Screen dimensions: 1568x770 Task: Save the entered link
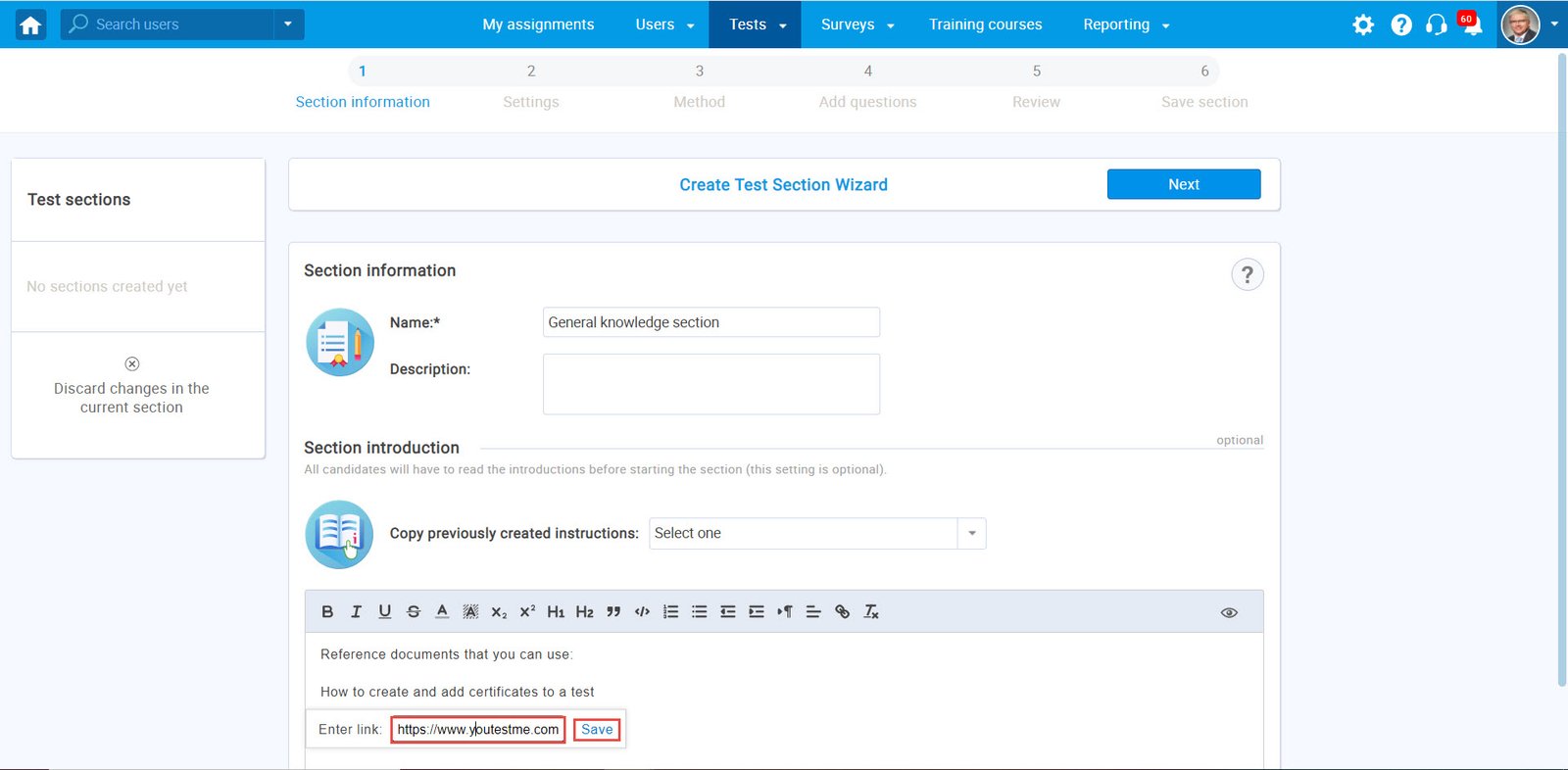pyautogui.click(x=596, y=729)
